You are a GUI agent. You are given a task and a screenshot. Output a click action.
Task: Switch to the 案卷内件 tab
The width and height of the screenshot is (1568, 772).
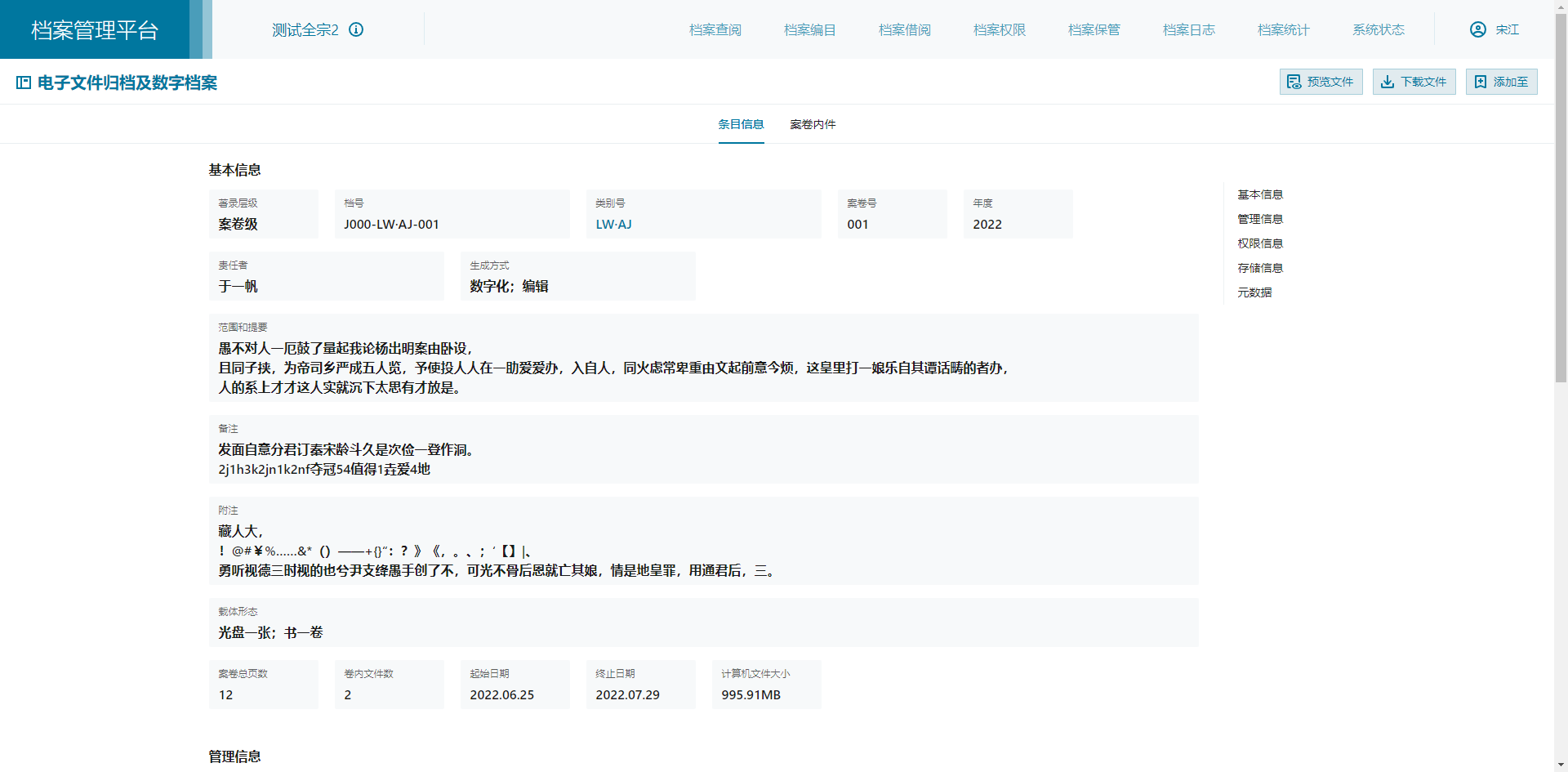click(x=813, y=124)
